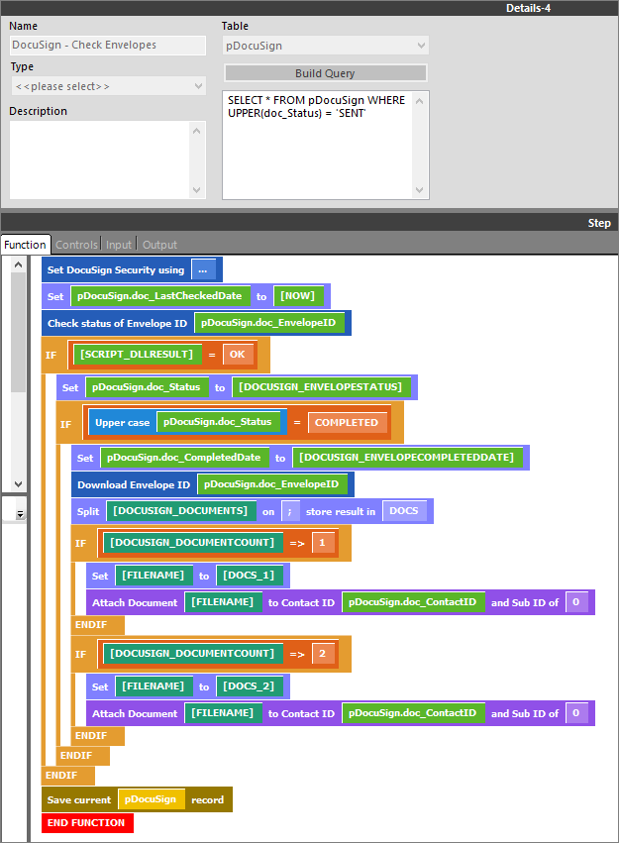Click the OK value in the first IF
This screenshot has width=619, height=843.
point(237,354)
